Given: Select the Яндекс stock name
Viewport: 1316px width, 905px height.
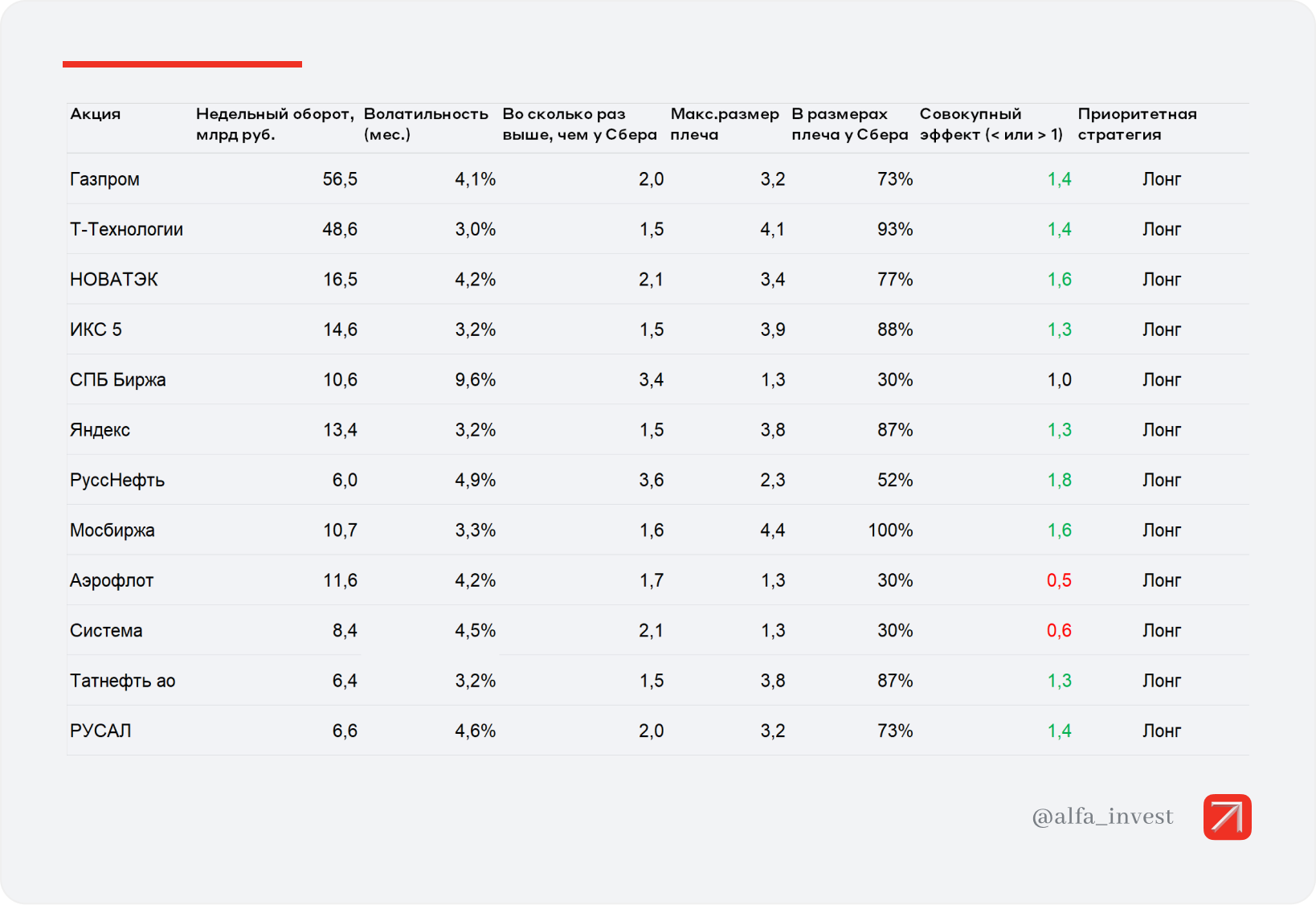Looking at the screenshot, I should point(100,430).
